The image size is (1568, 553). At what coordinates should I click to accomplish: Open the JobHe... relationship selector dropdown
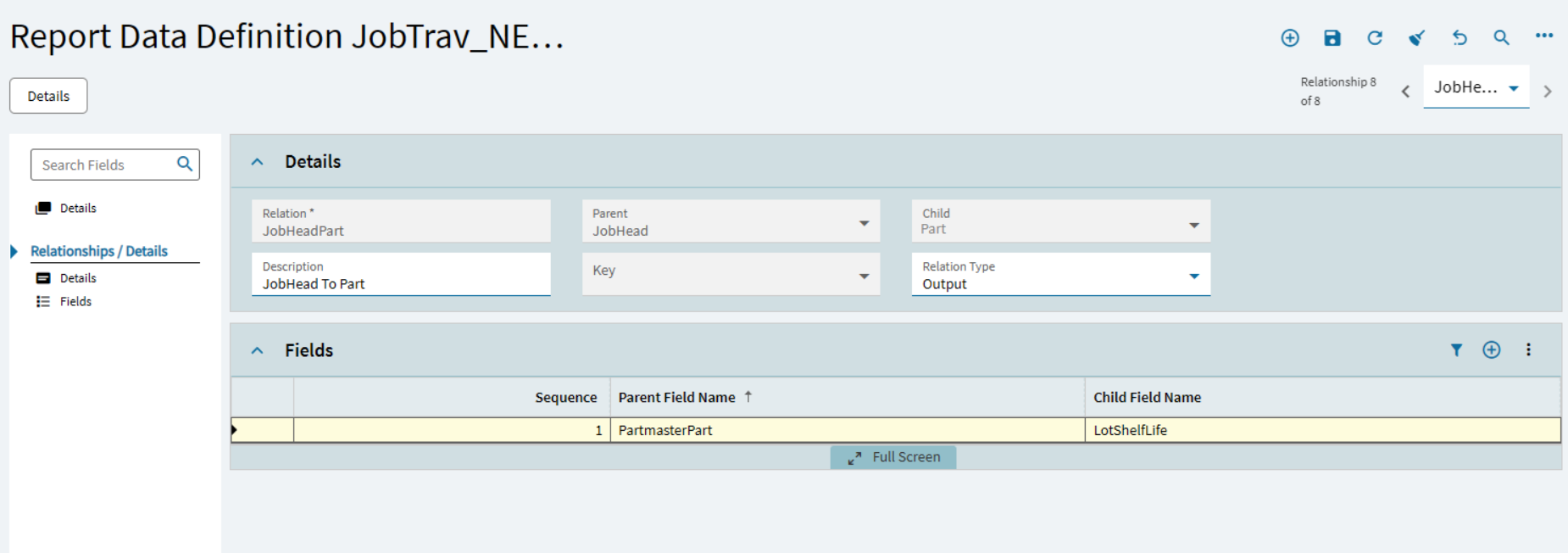[x=1513, y=88]
